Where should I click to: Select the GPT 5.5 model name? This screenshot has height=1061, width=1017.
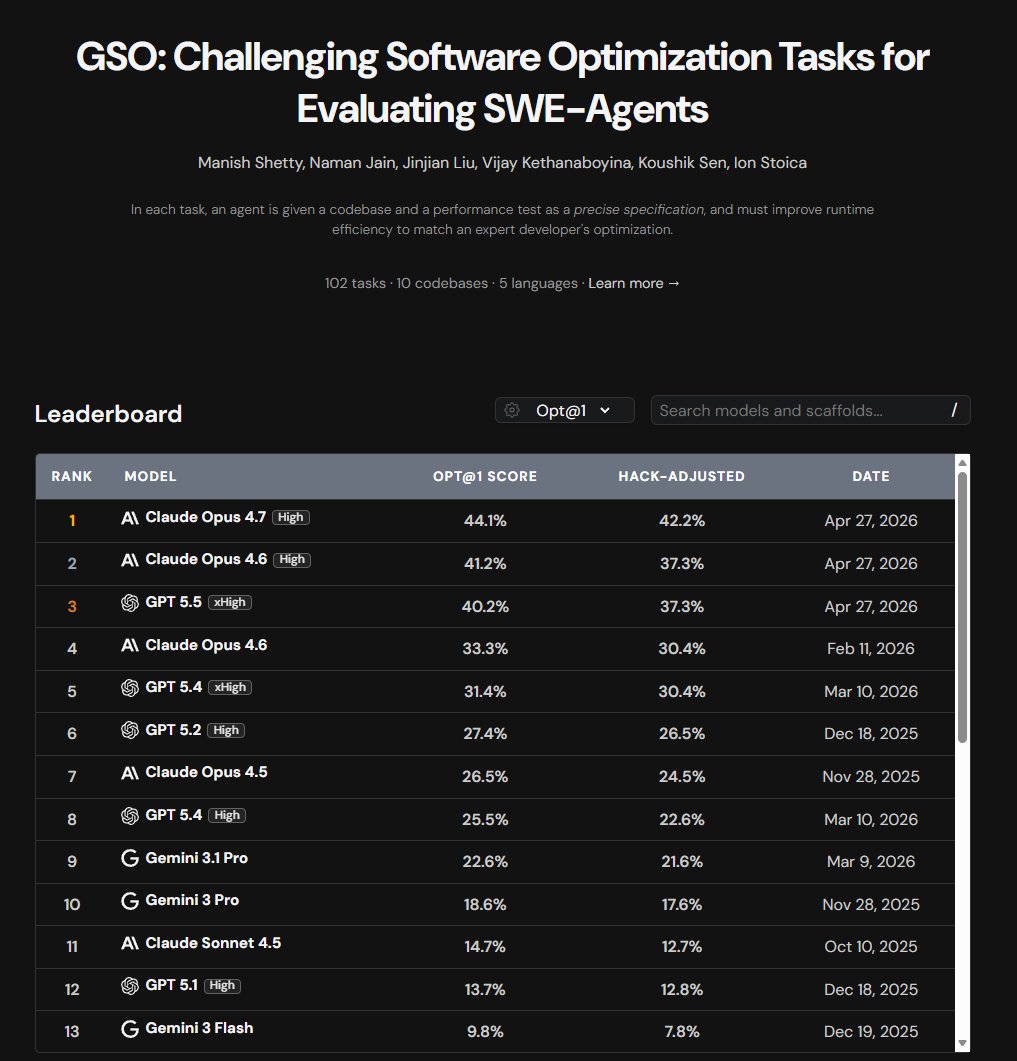(x=174, y=602)
